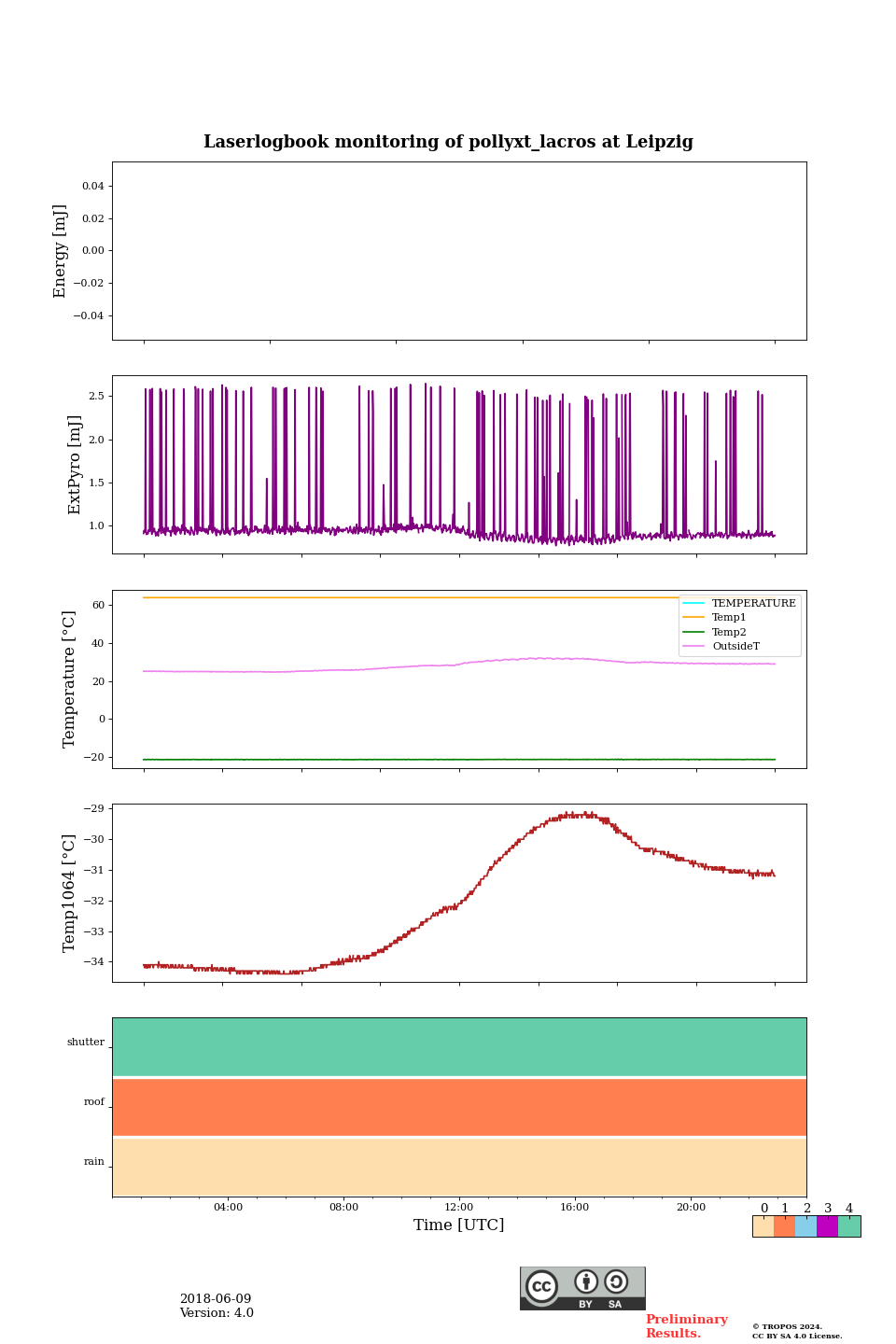Screen dimensions: 896x1344
Task: Click the 'Time [UTC]' axis label
Action: pyautogui.click(x=459, y=1225)
